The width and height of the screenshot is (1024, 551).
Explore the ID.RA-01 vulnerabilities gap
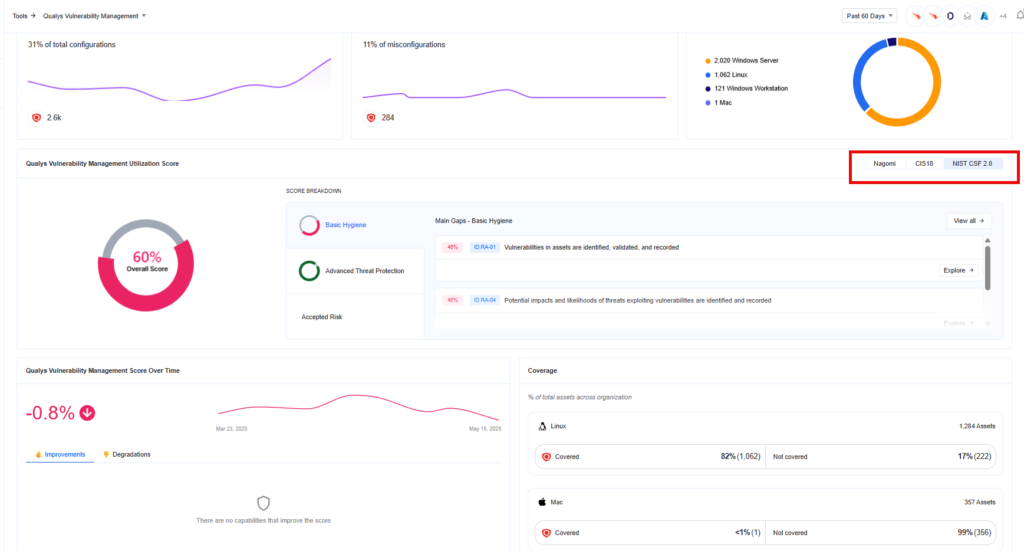pos(958,270)
